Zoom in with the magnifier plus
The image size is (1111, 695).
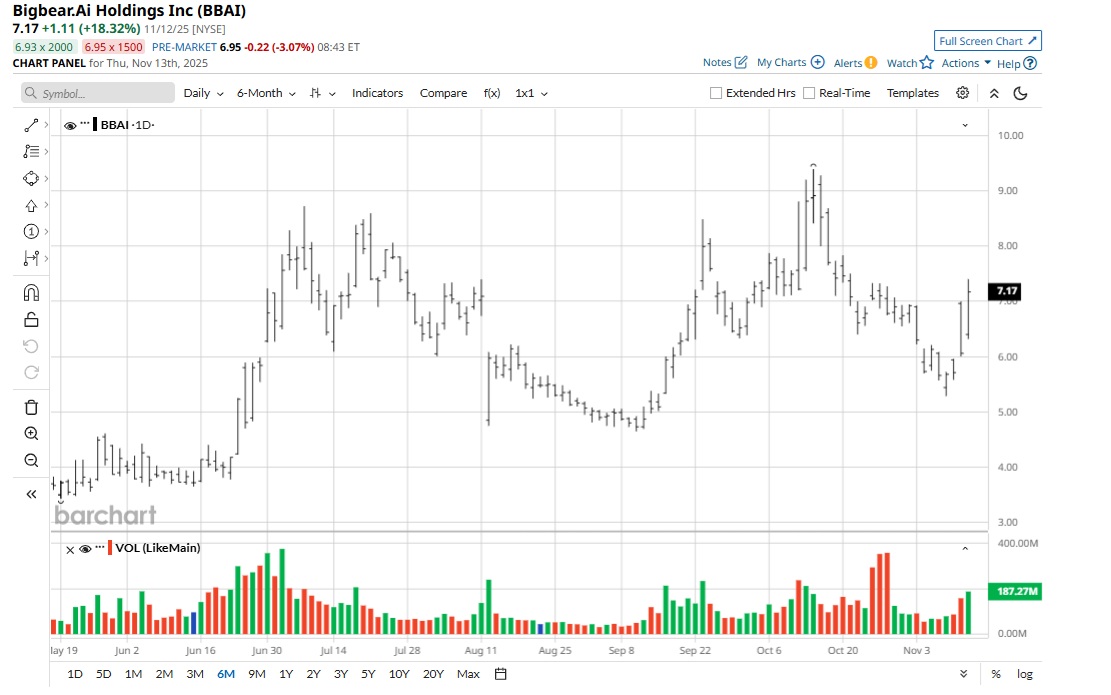30,434
